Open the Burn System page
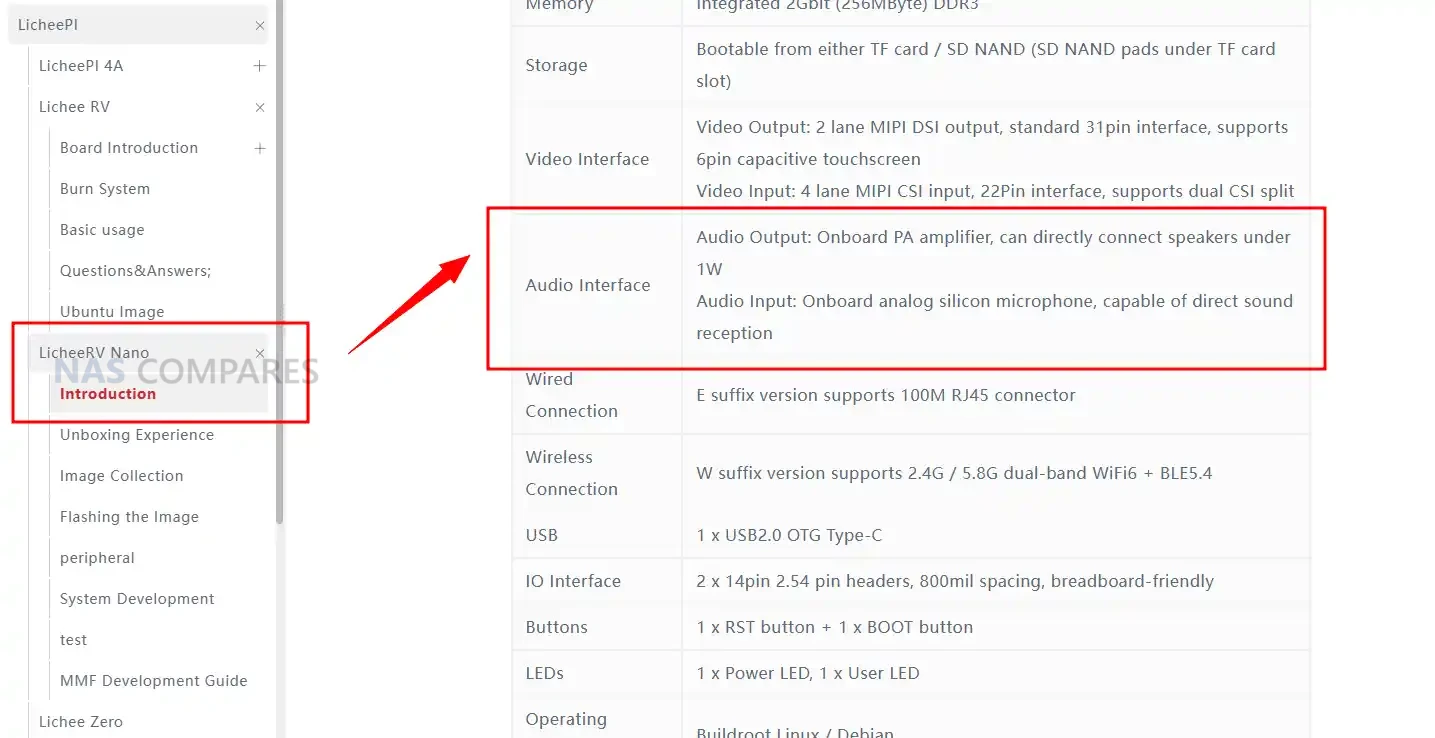Image resolution: width=1435 pixels, height=738 pixels. (105, 189)
